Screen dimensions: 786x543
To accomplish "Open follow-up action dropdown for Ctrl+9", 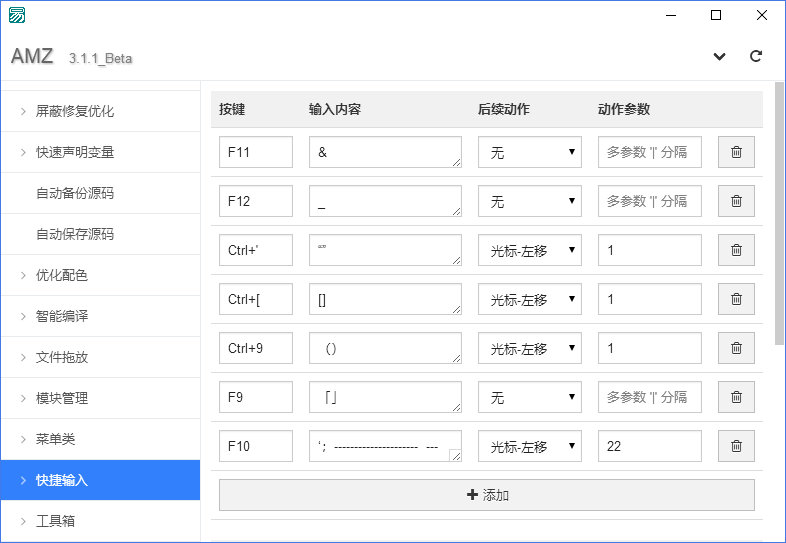I will click(x=529, y=348).
